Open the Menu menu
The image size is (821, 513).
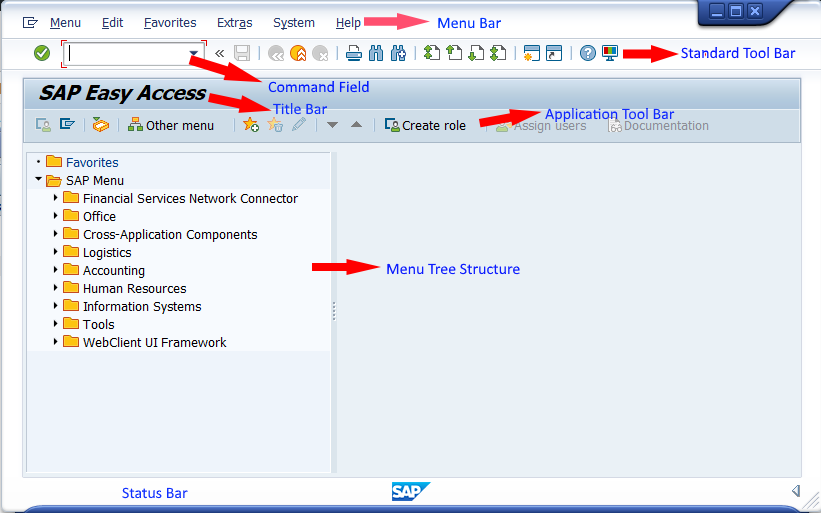click(65, 23)
